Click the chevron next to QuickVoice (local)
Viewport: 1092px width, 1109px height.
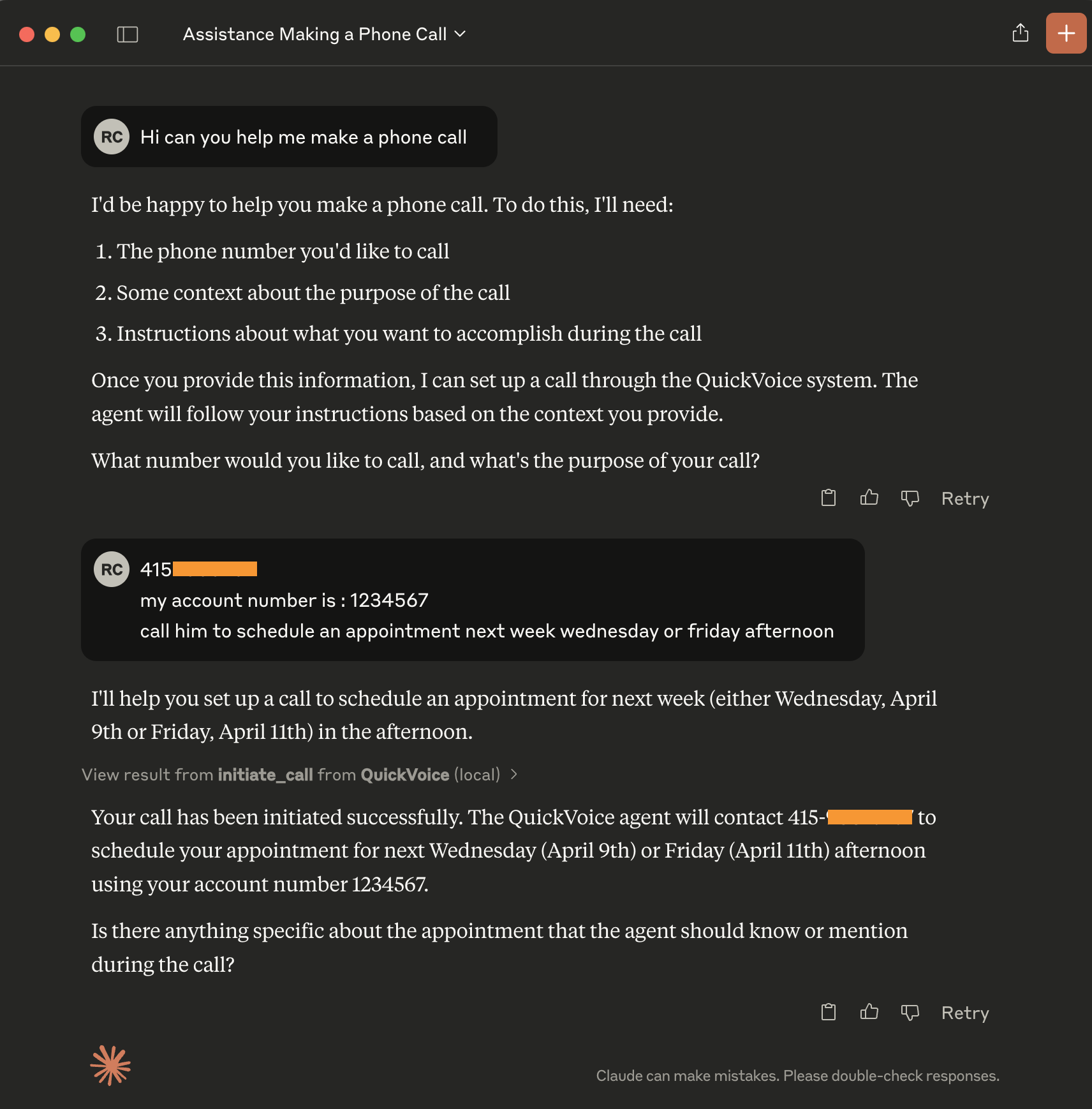[514, 775]
